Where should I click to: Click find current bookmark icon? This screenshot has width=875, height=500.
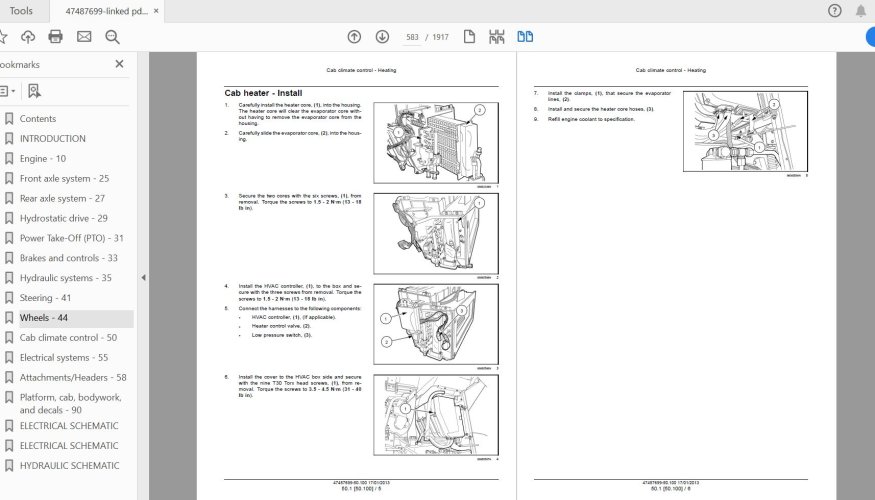[34, 90]
